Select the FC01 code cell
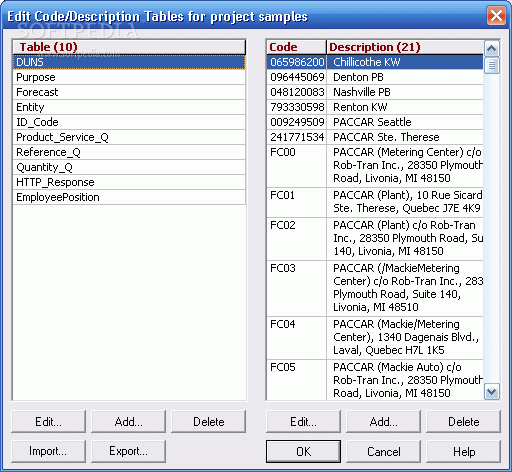Viewport: 512px width, 472px height. [296, 202]
